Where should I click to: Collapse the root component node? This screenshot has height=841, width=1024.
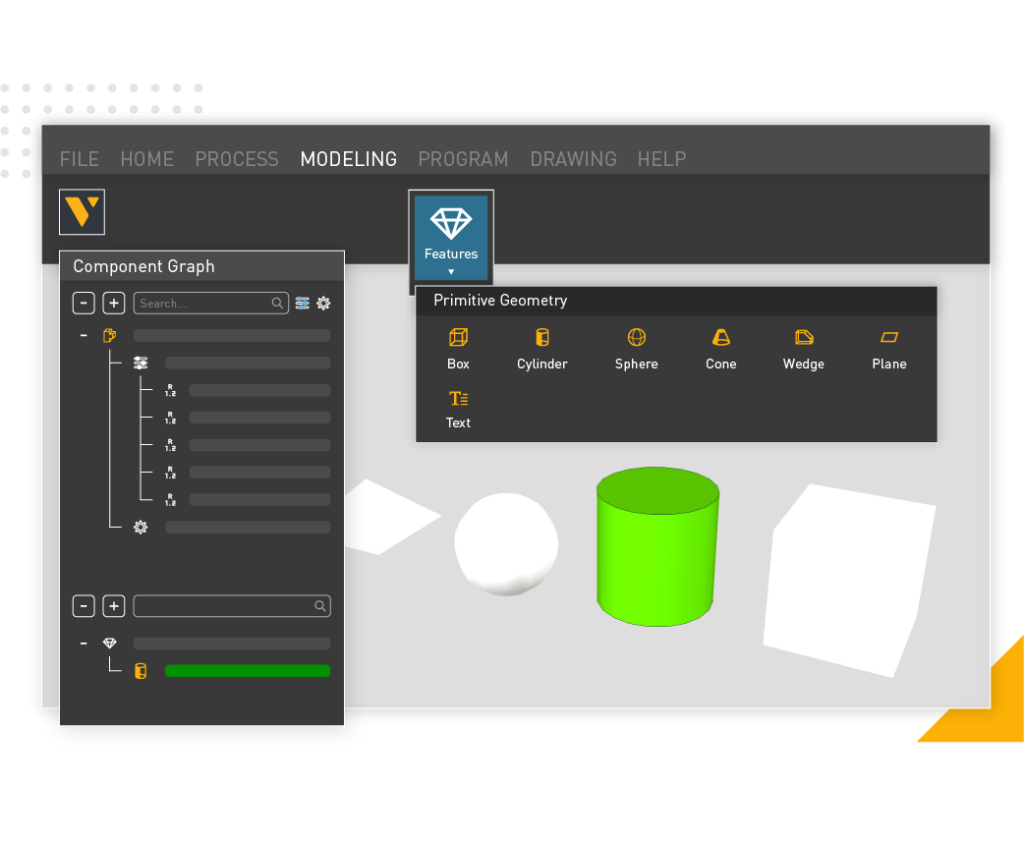click(x=84, y=335)
